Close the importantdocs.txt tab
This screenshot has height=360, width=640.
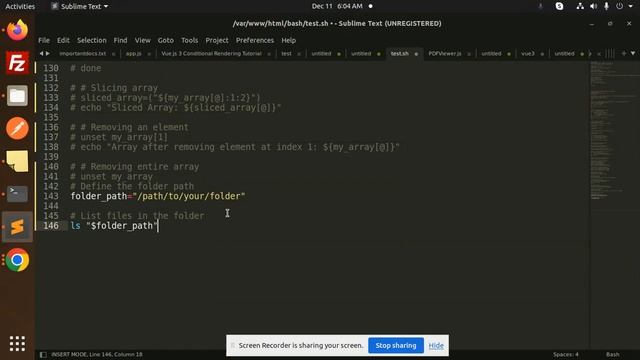(x=113, y=54)
